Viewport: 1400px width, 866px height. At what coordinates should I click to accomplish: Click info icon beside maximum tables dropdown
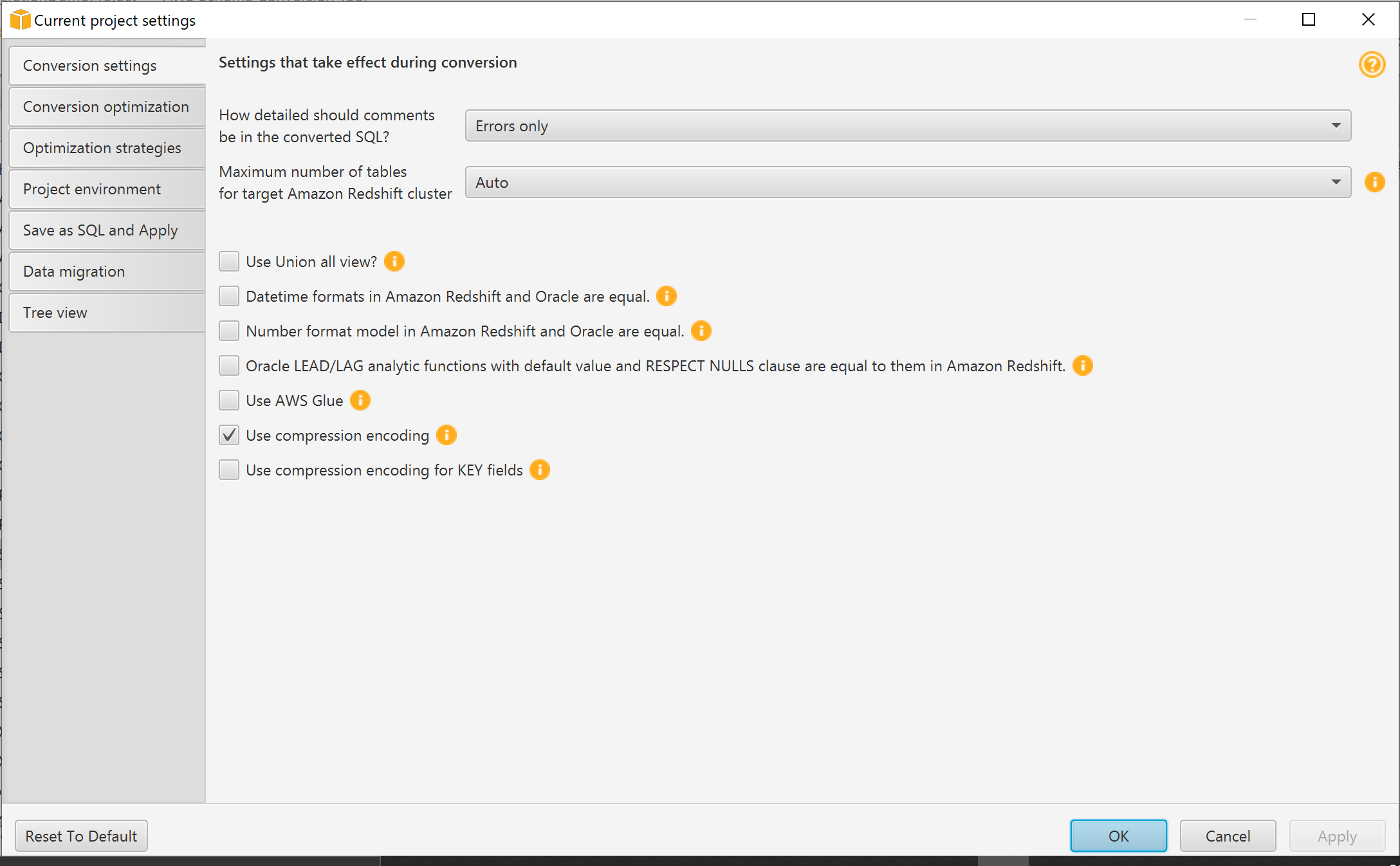(1374, 182)
